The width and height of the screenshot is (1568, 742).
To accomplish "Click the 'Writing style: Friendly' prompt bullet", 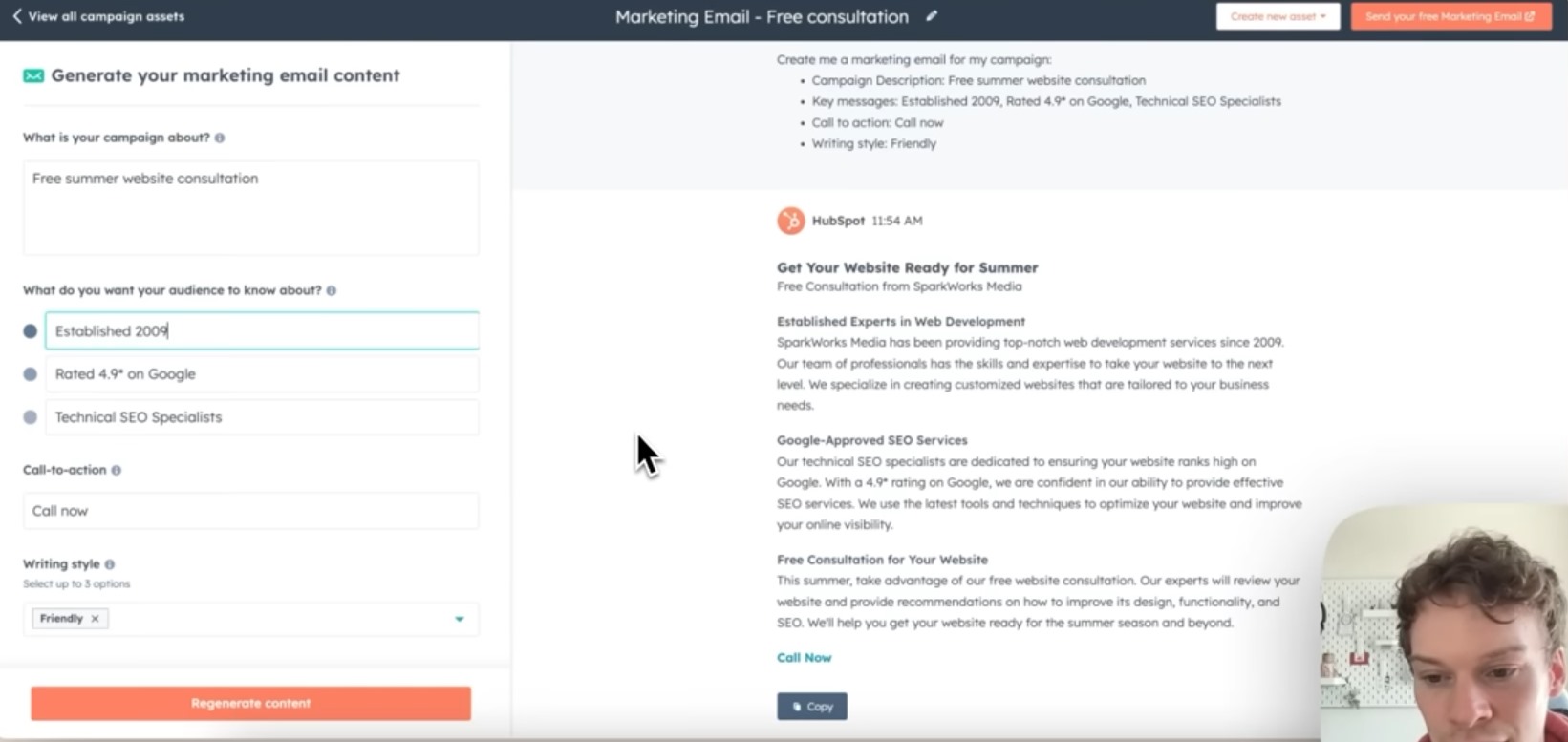I will [x=873, y=143].
